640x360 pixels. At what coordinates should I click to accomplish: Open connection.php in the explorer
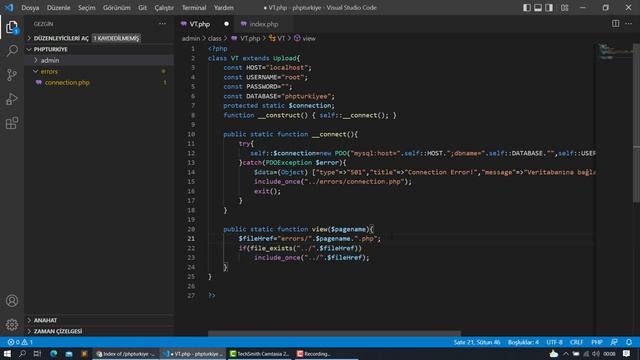coord(99,82)
